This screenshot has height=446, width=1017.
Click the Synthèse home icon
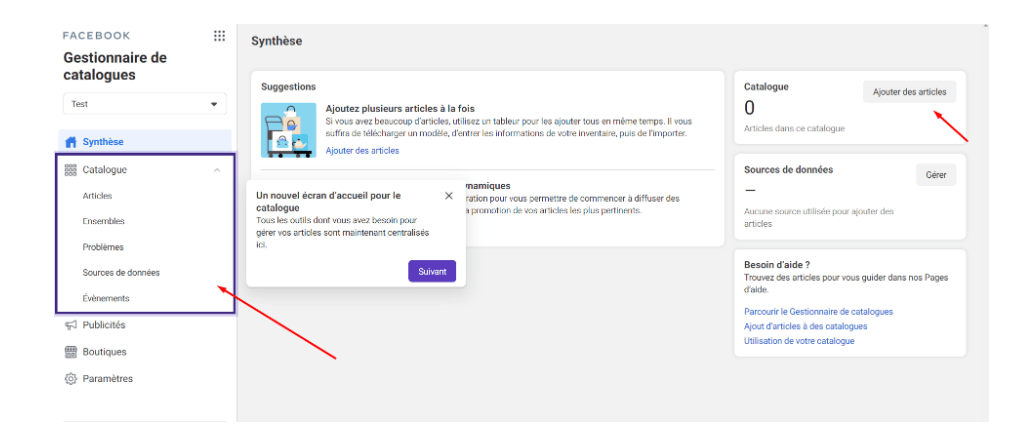(x=70, y=141)
